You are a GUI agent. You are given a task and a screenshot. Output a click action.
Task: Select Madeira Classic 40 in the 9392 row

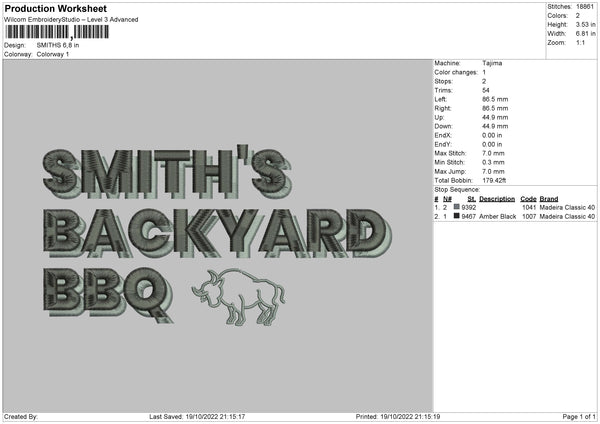[567, 207]
